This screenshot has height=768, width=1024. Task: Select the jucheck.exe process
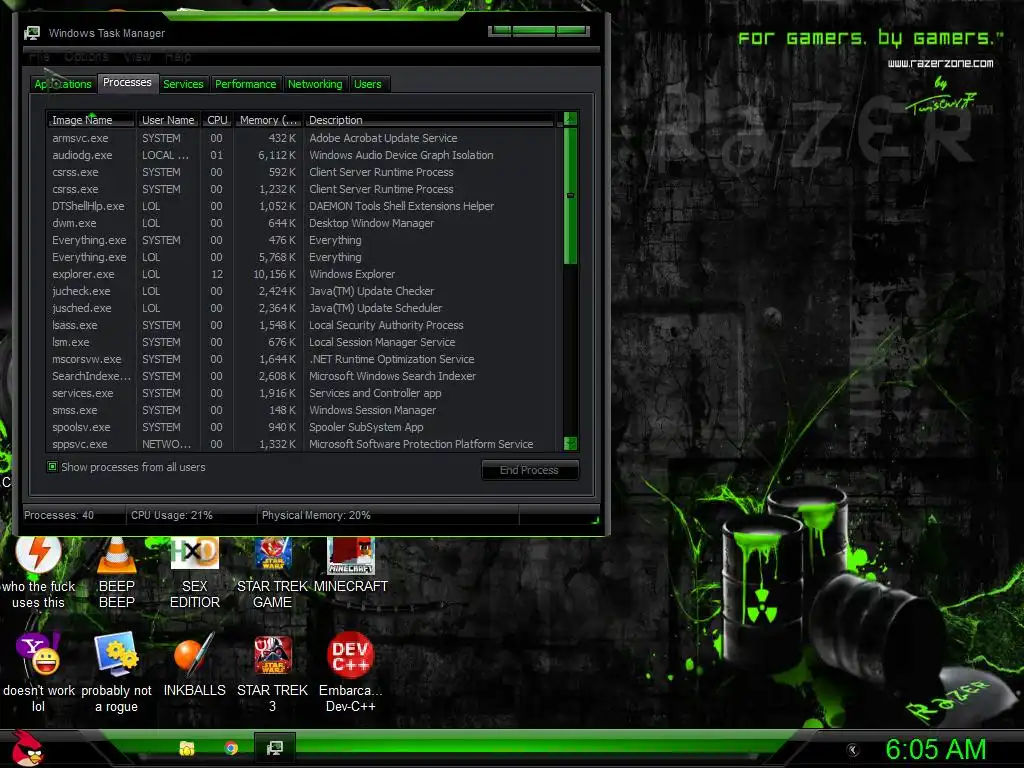[302, 291]
